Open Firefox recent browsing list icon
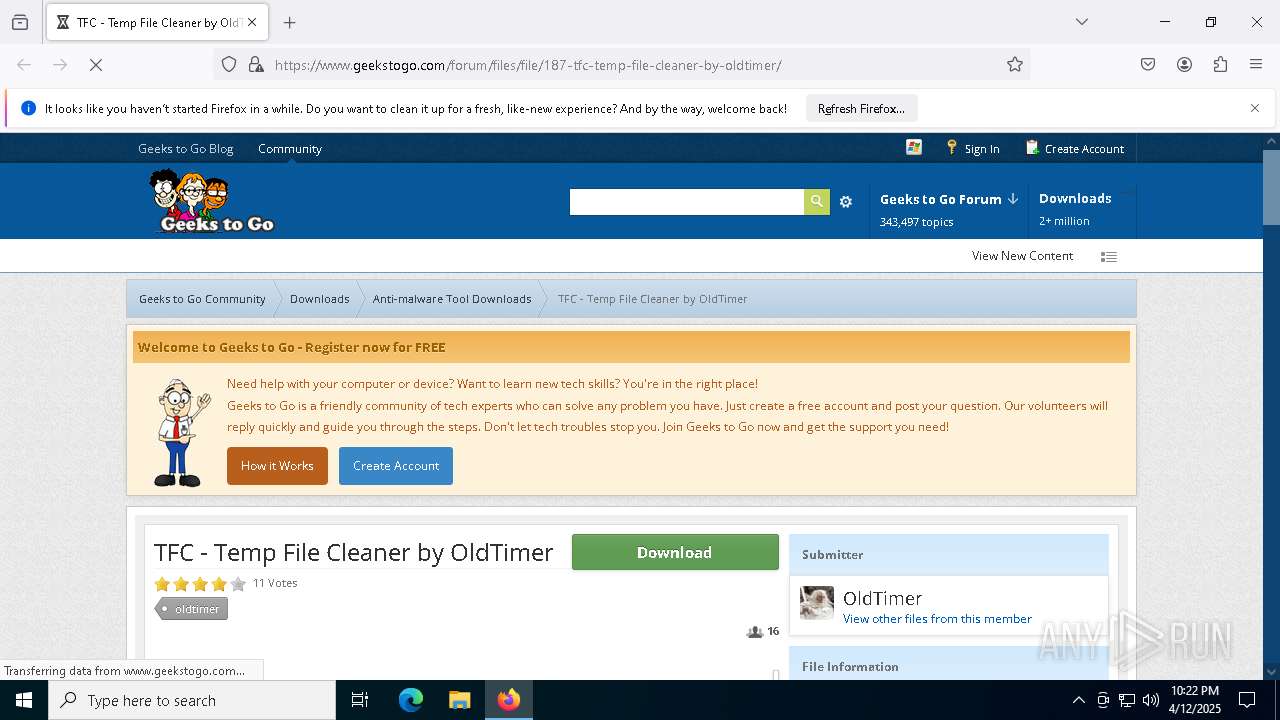The image size is (1280, 720). pos(20,22)
